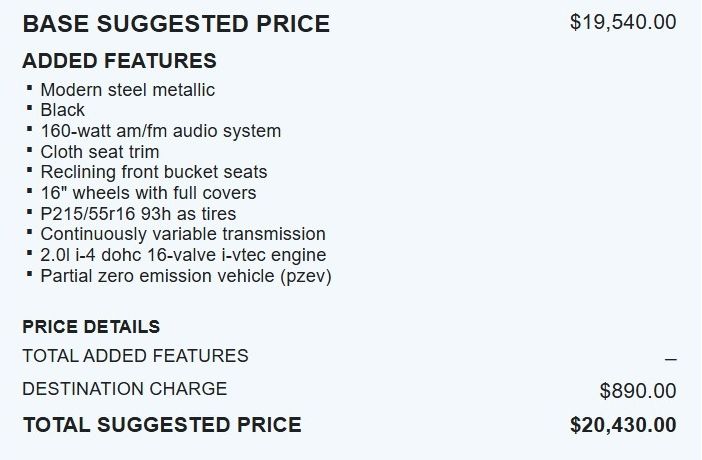The height and width of the screenshot is (460, 702).
Task: Click the Destination Charge label
Action: pos(124,389)
